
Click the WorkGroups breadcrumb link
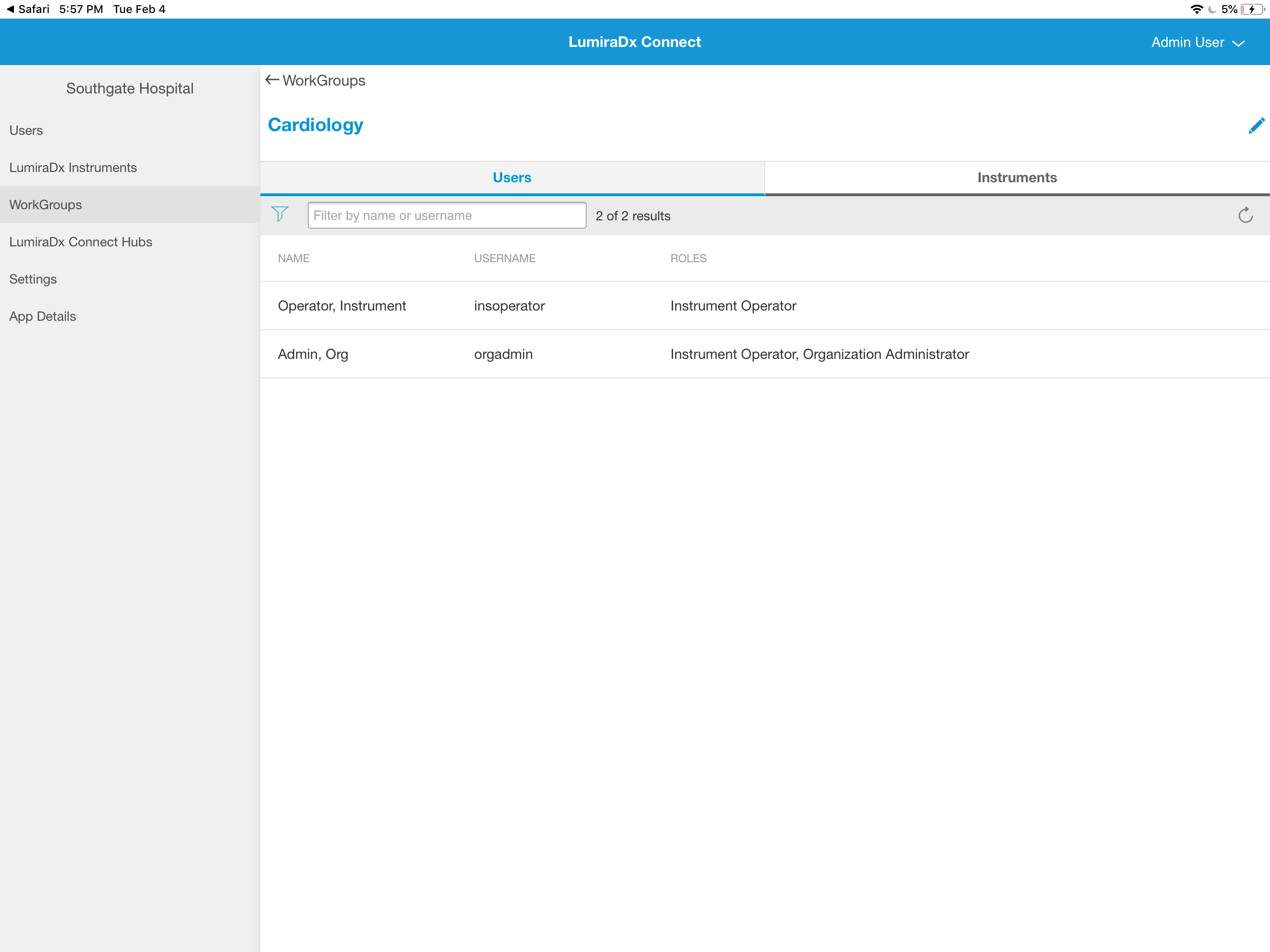pyautogui.click(x=323, y=80)
